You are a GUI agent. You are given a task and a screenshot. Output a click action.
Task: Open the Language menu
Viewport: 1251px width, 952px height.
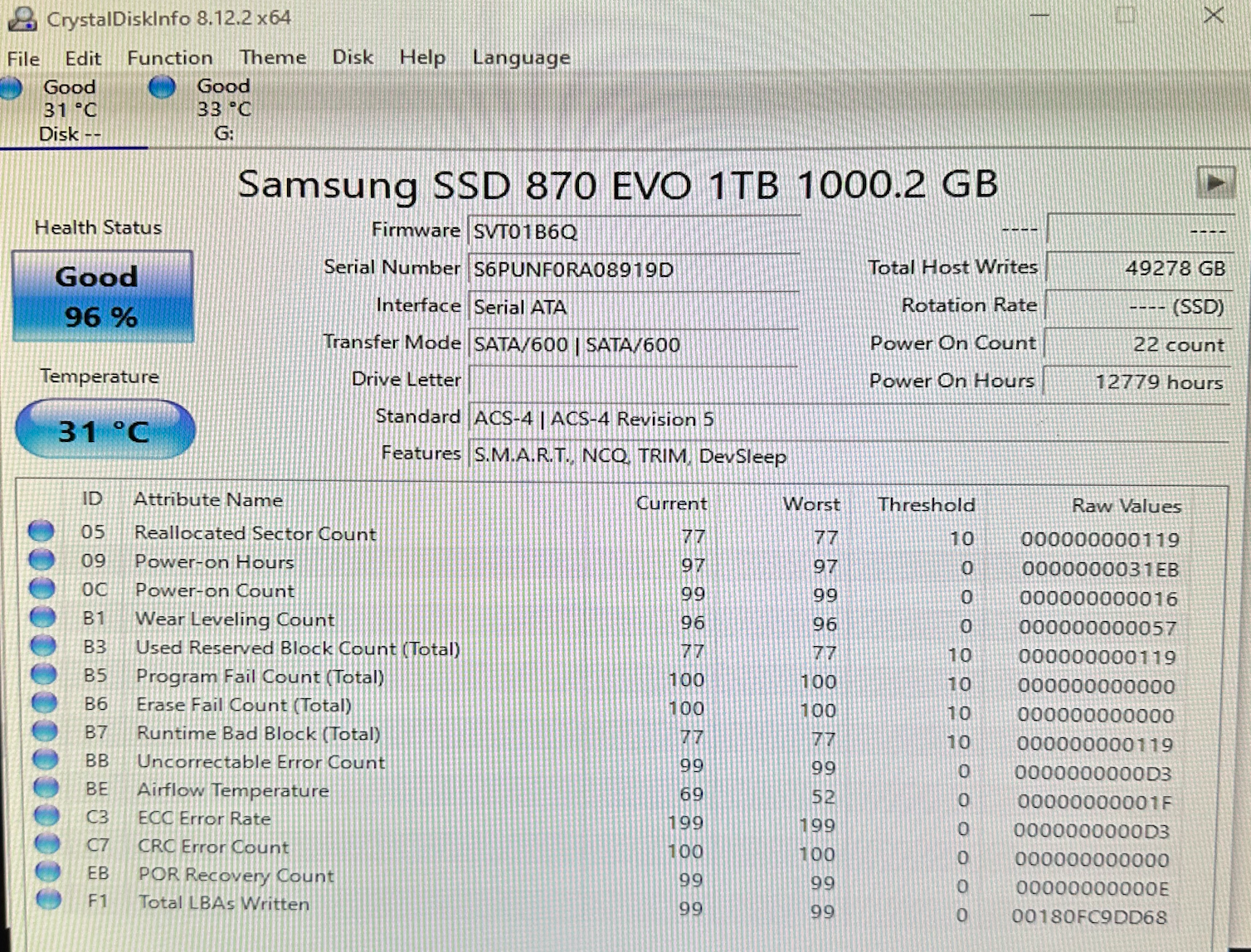coord(521,57)
